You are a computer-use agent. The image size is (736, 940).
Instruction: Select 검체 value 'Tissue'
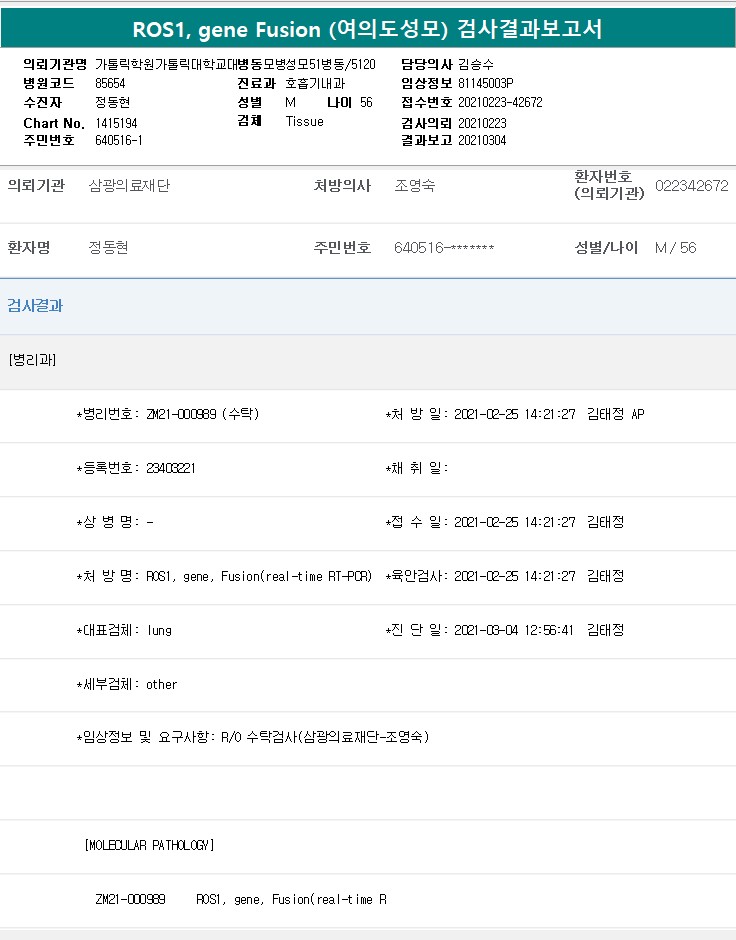[x=304, y=121]
